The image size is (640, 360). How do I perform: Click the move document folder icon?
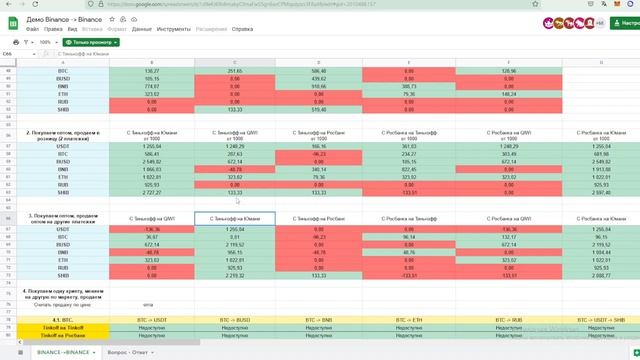[x=123, y=19]
